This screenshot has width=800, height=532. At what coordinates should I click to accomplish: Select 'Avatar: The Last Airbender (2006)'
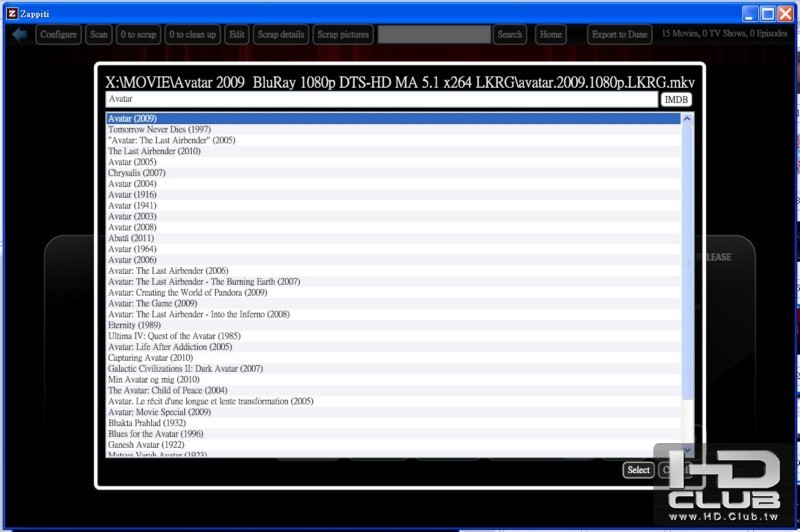pos(393,271)
